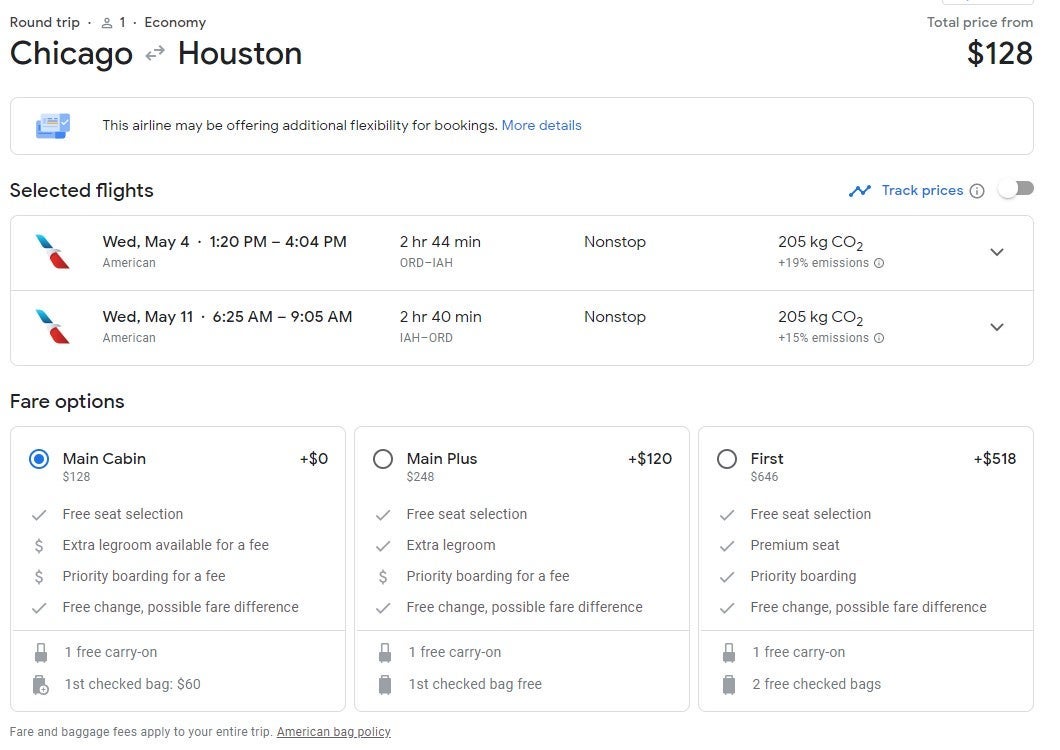Screen dimensions: 1060x750
Task: Click emissions info icon for May 4 flight
Action: pos(879,264)
